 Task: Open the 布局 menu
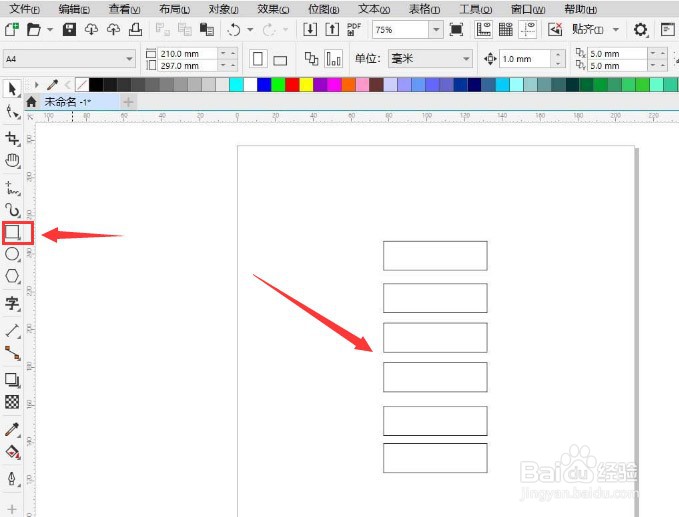point(175,9)
